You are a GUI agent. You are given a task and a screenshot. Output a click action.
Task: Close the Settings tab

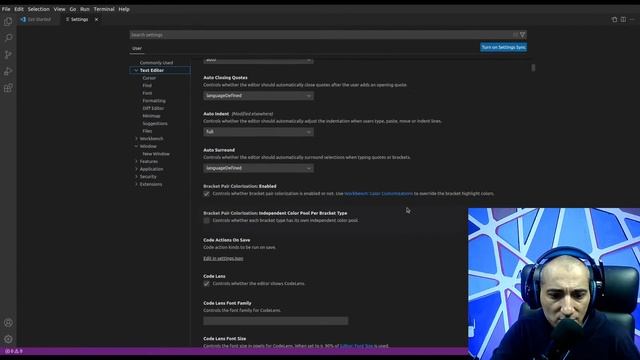pos(96,19)
